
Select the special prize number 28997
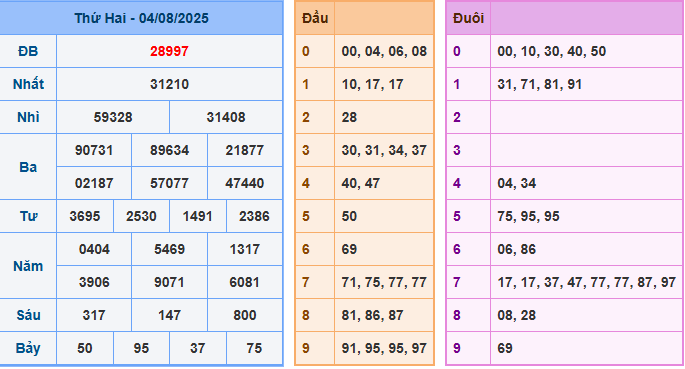point(169,52)
